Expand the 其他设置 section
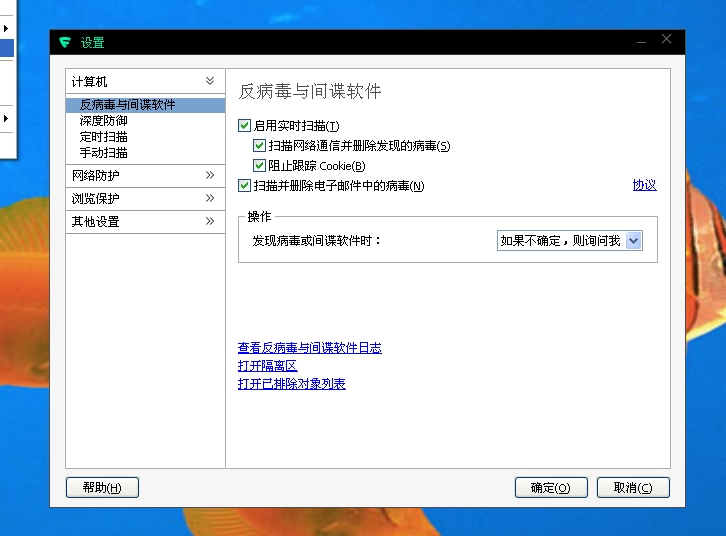 tap(209, 222)
